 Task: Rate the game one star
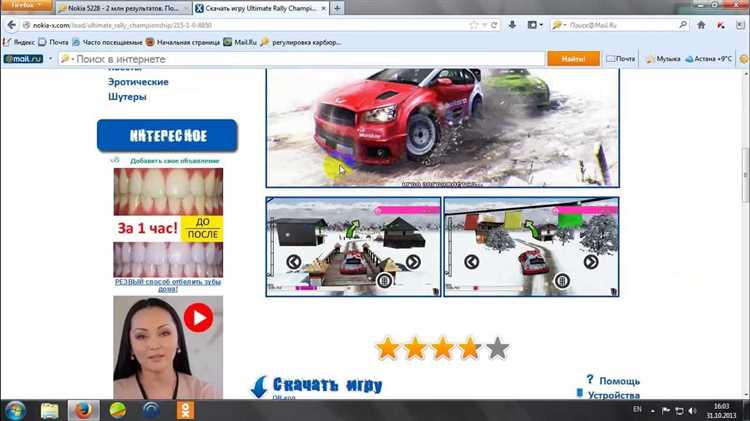pyautogui.click(x=387, y=348)
